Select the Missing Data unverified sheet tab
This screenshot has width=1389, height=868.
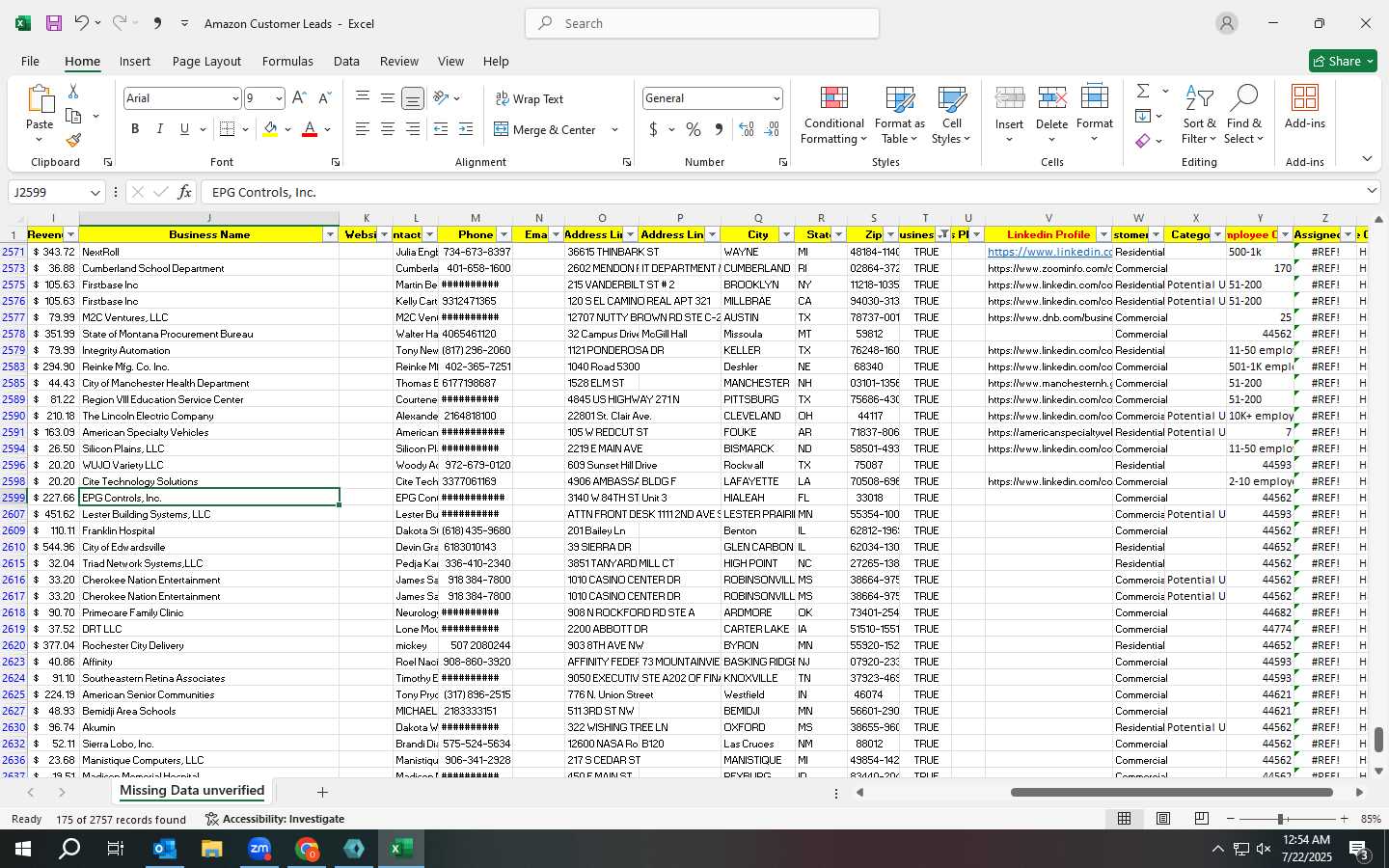click(x=191, y=791)
